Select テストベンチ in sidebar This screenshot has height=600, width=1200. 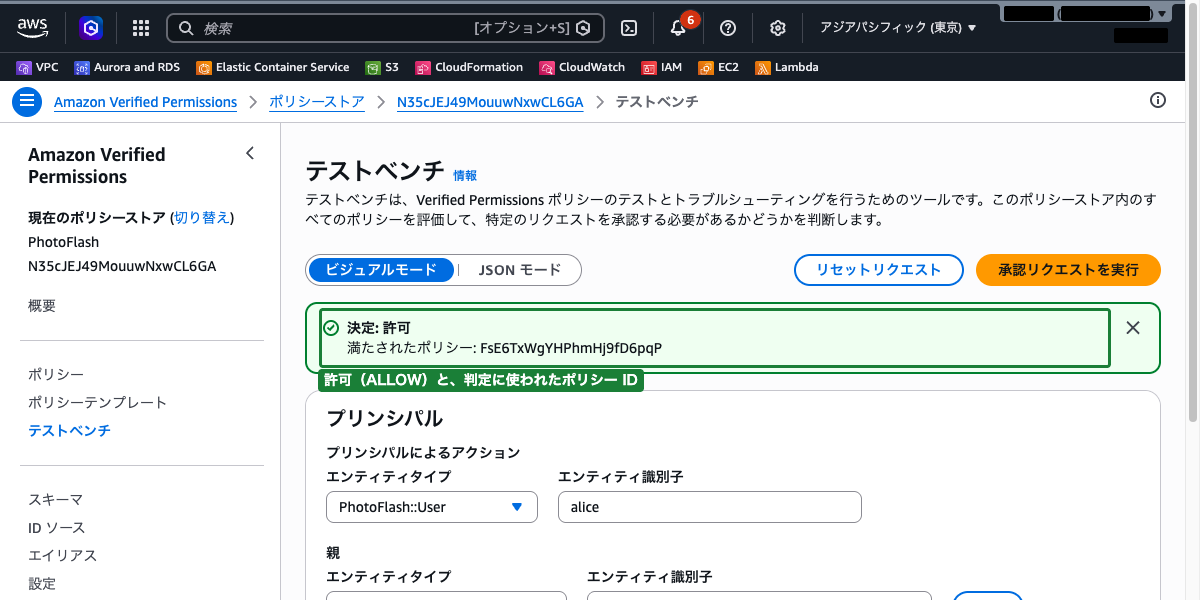[69, 430]
